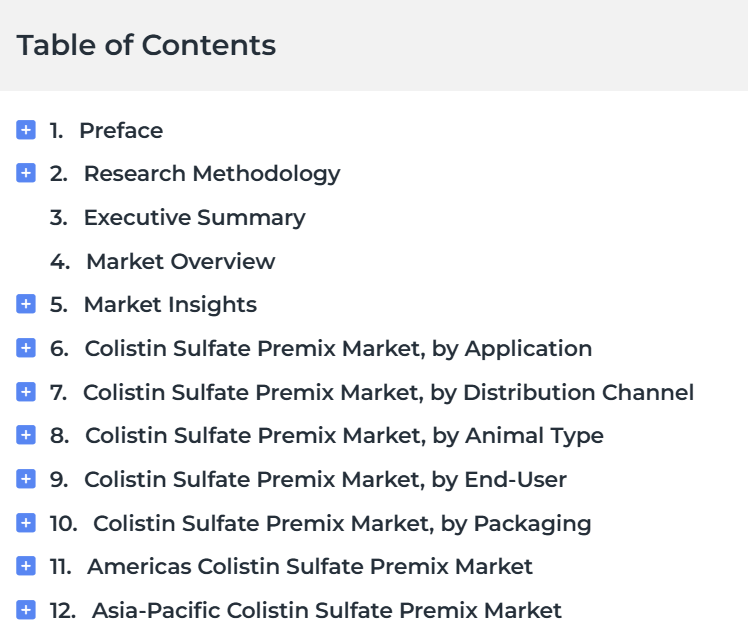Click plus icon beside by Packaging section
Screen dimensions: 748x622
[x=26, y=523]
